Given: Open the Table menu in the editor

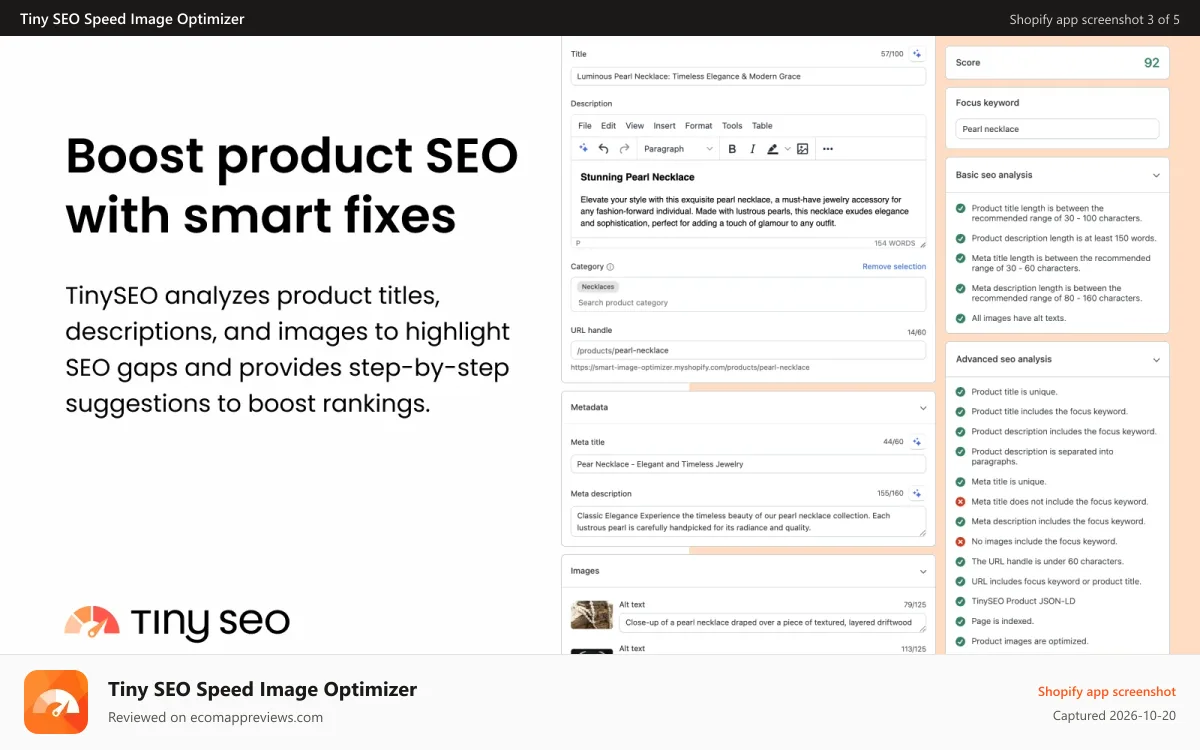Looking at the screenshot, I should pos(762,126).
